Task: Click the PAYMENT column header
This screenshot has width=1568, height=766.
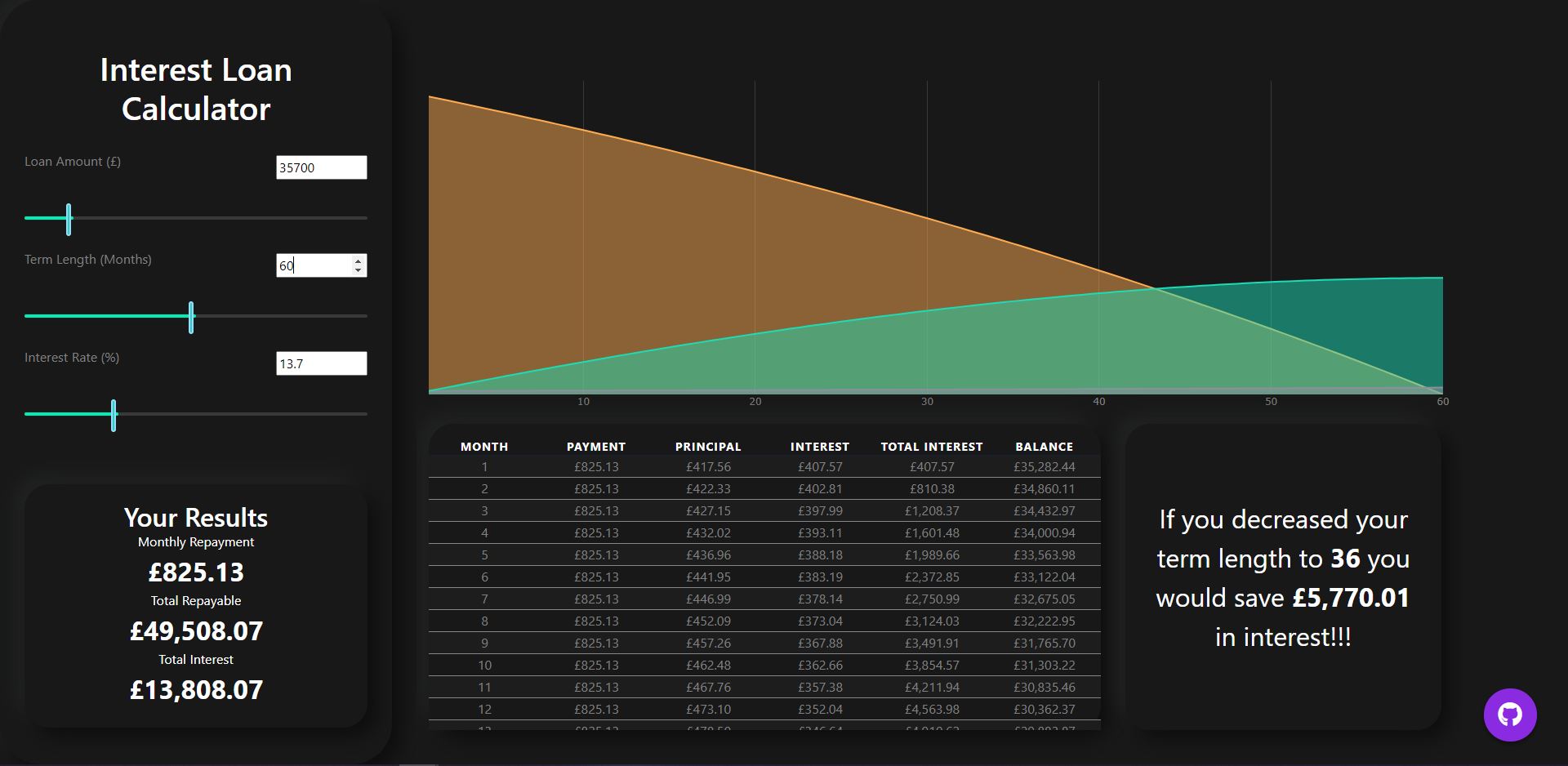Action: click(596, 447)
